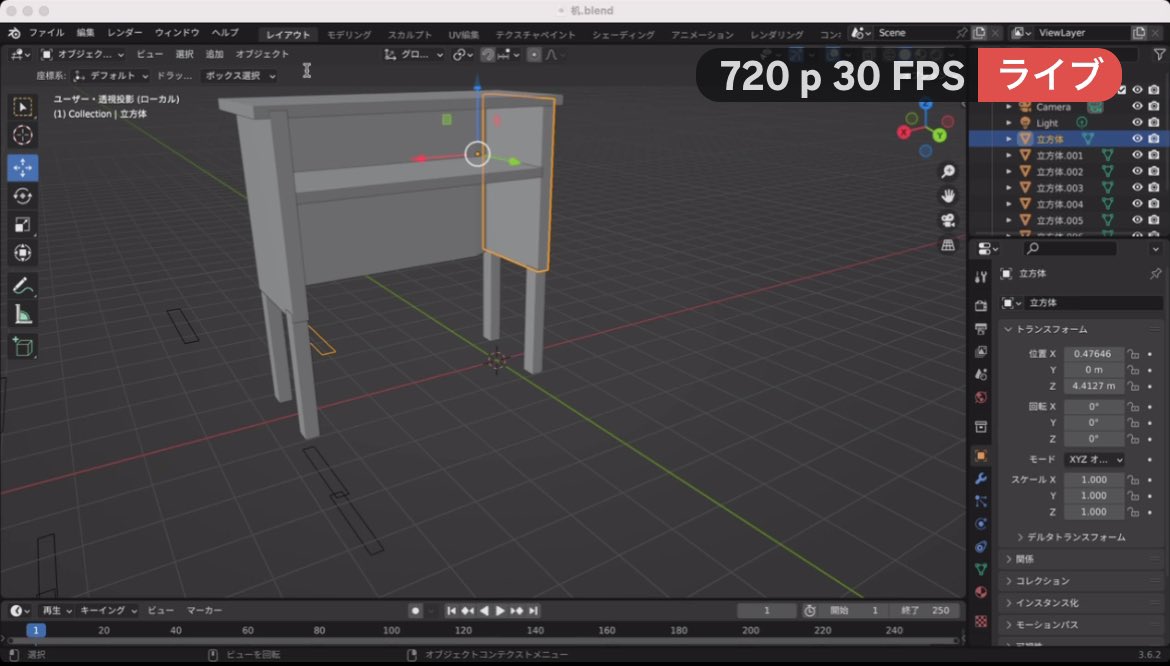Viewport: 1170px width, 666px height.
Task: Disable rendering for 立方体.005
Action: click(x=1154, y=220)
